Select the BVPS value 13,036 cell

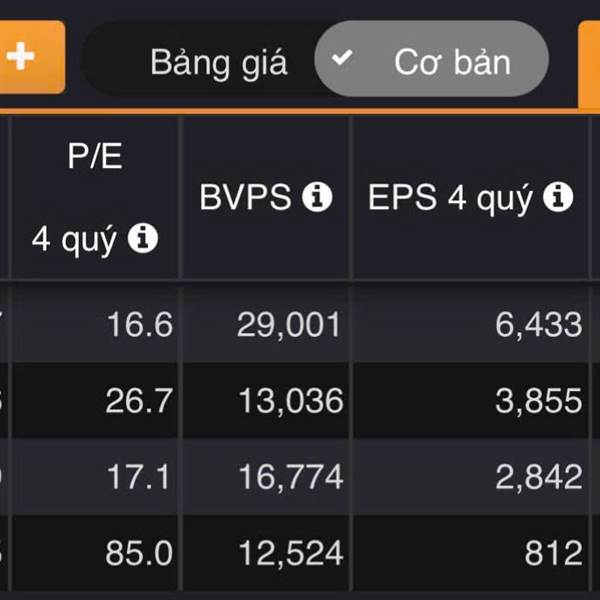(x=266, y=401)
